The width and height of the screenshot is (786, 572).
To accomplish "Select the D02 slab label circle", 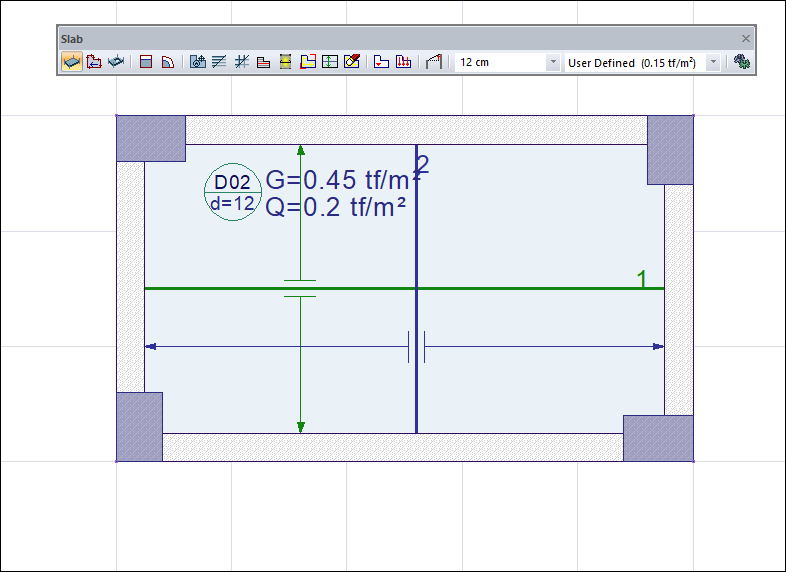I will 232,192.
